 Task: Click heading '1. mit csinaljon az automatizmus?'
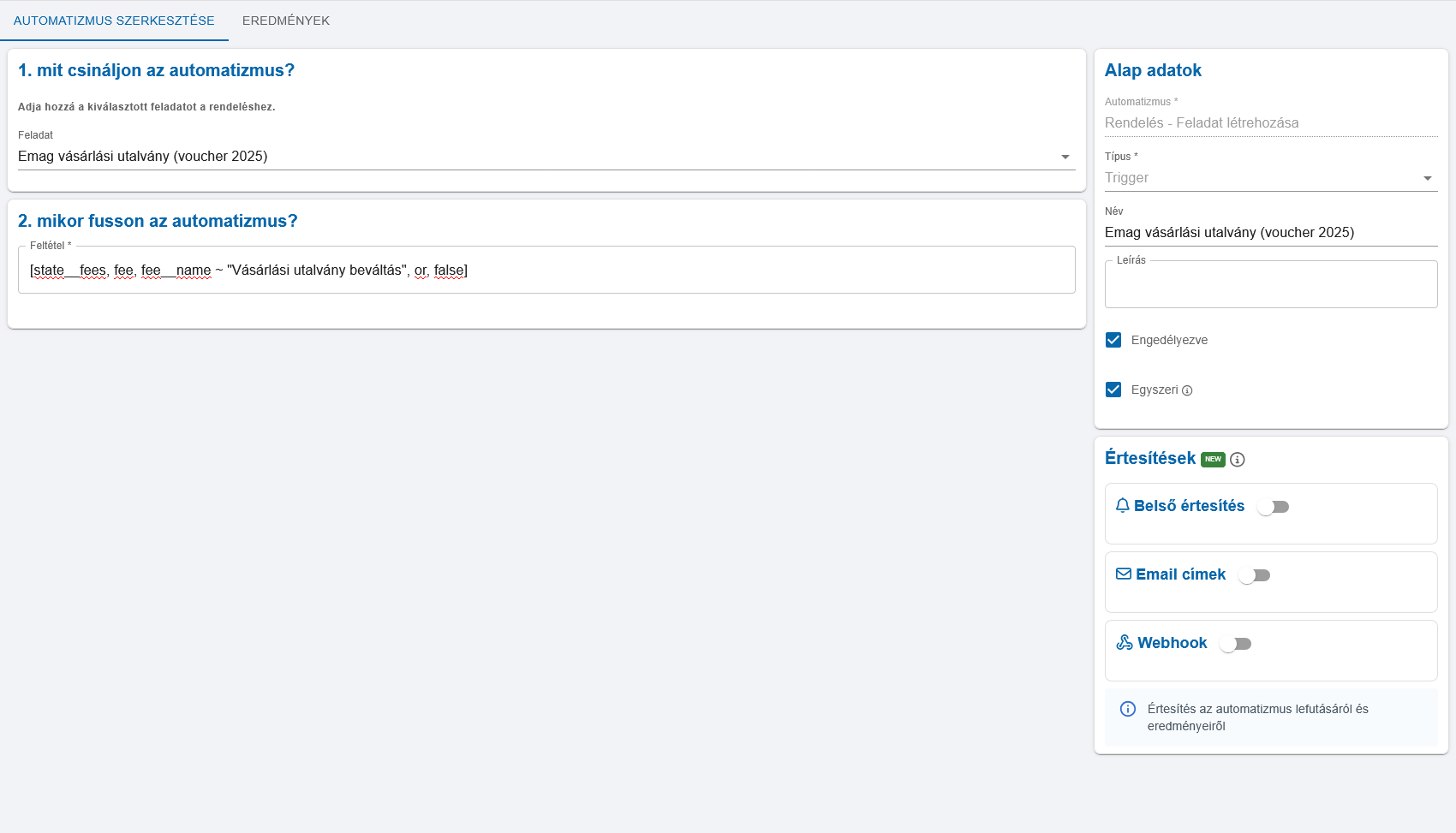(x=156, y=70)
